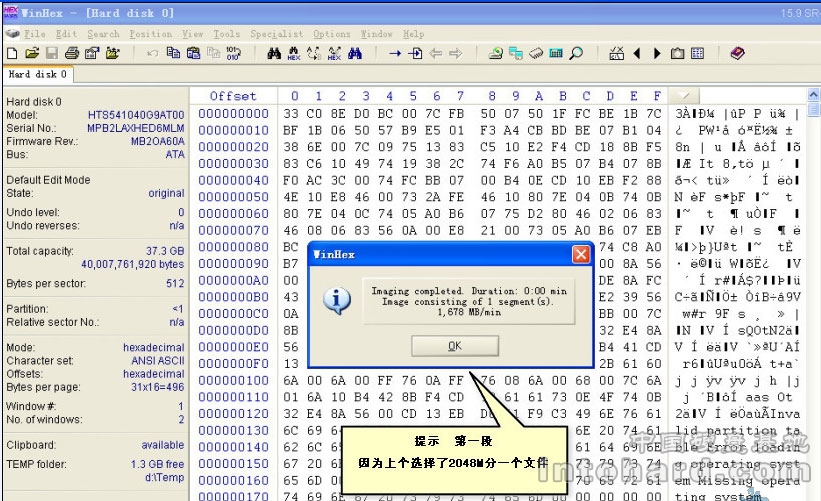Click the Replace text icon
This screenshot has height=501, width=821.
pyautogui.click(x=314, y=53)
